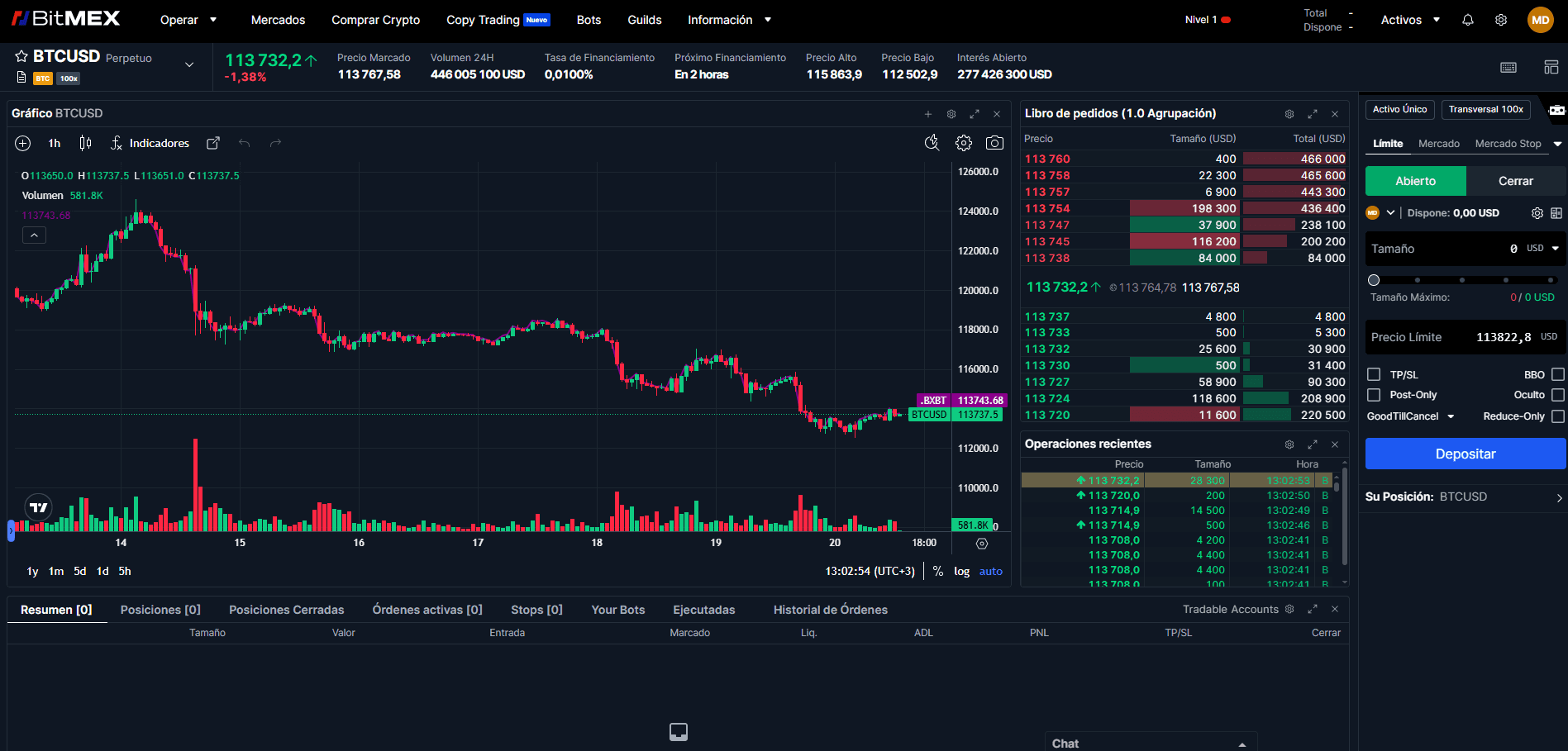
Task: Open GoodTillCancel time-in-force dropdown
Action: [x=1410, y=416]
